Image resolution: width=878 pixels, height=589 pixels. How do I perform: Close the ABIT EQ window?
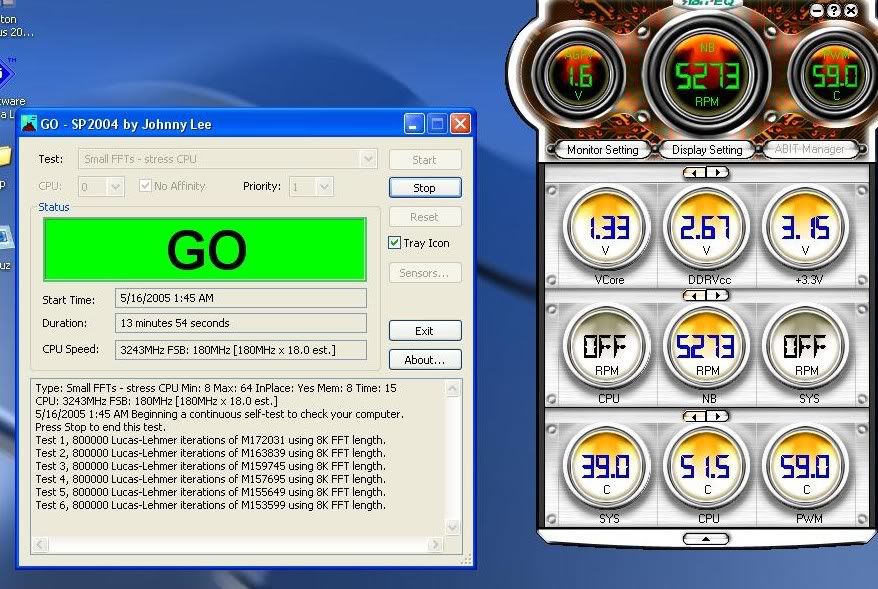(x=851, y=11)
